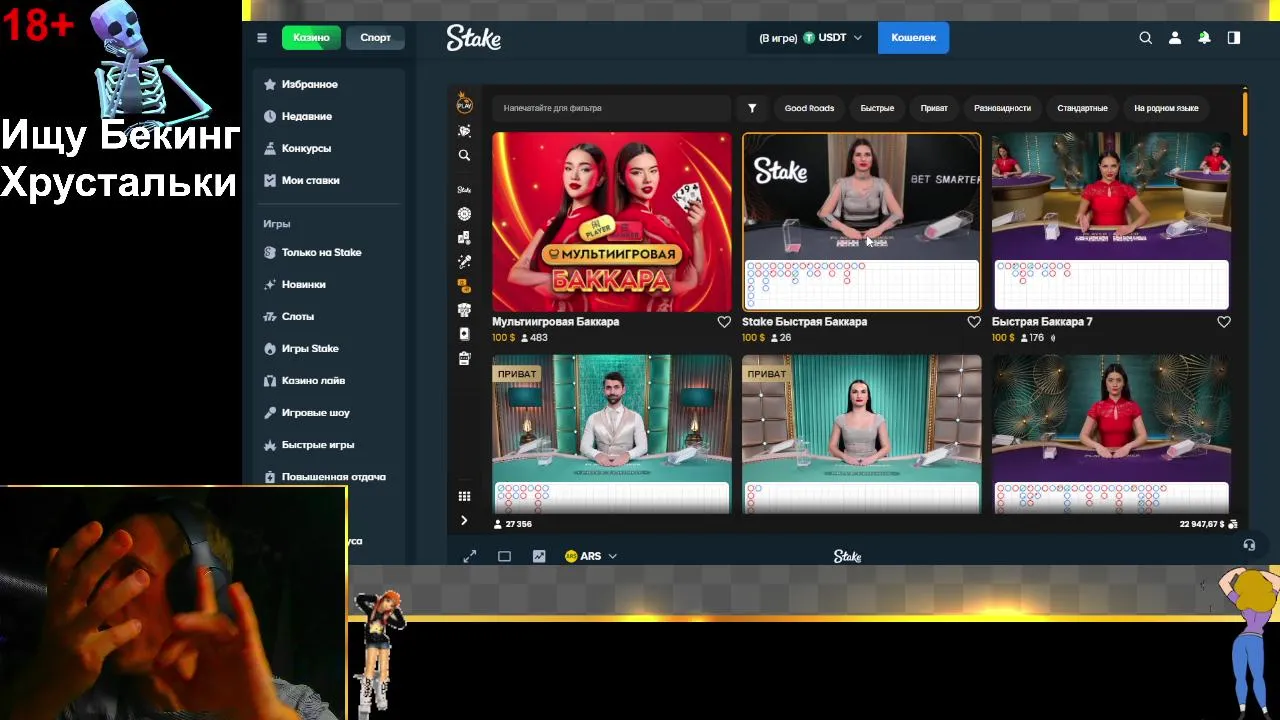Toggle the Разновидности filter chip

(x=1002, y=108)
